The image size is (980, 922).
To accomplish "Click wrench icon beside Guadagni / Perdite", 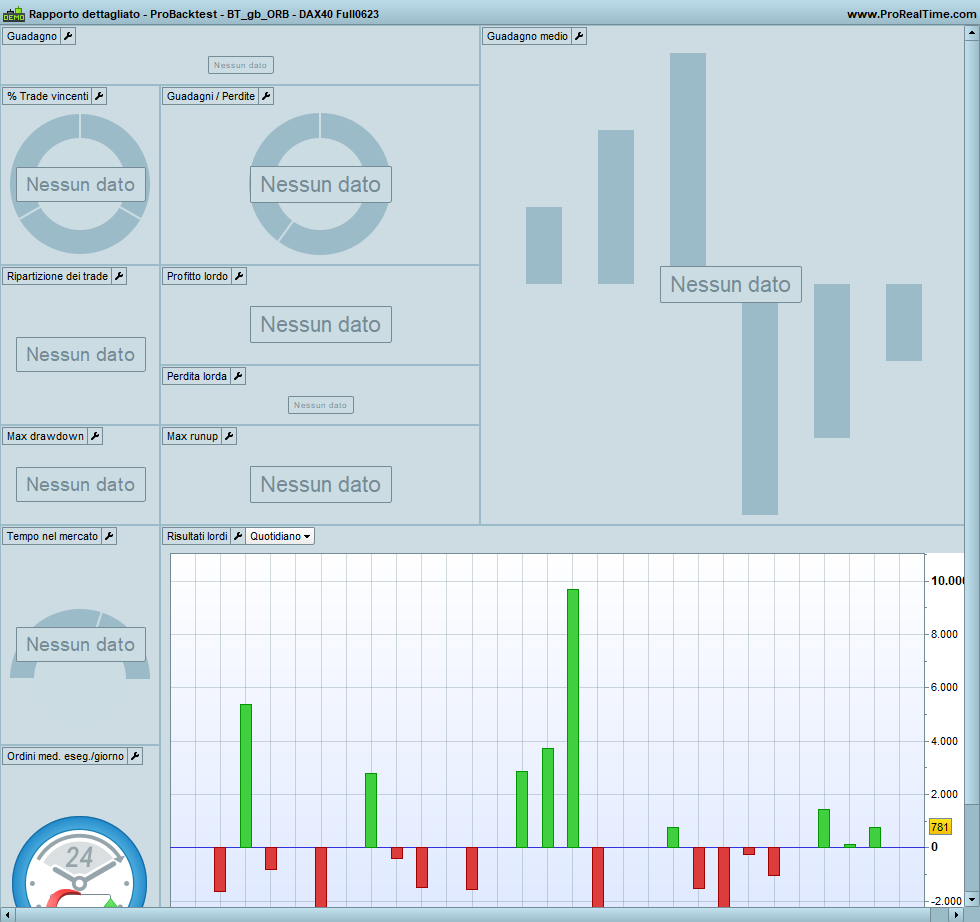I will click(266, 96).
